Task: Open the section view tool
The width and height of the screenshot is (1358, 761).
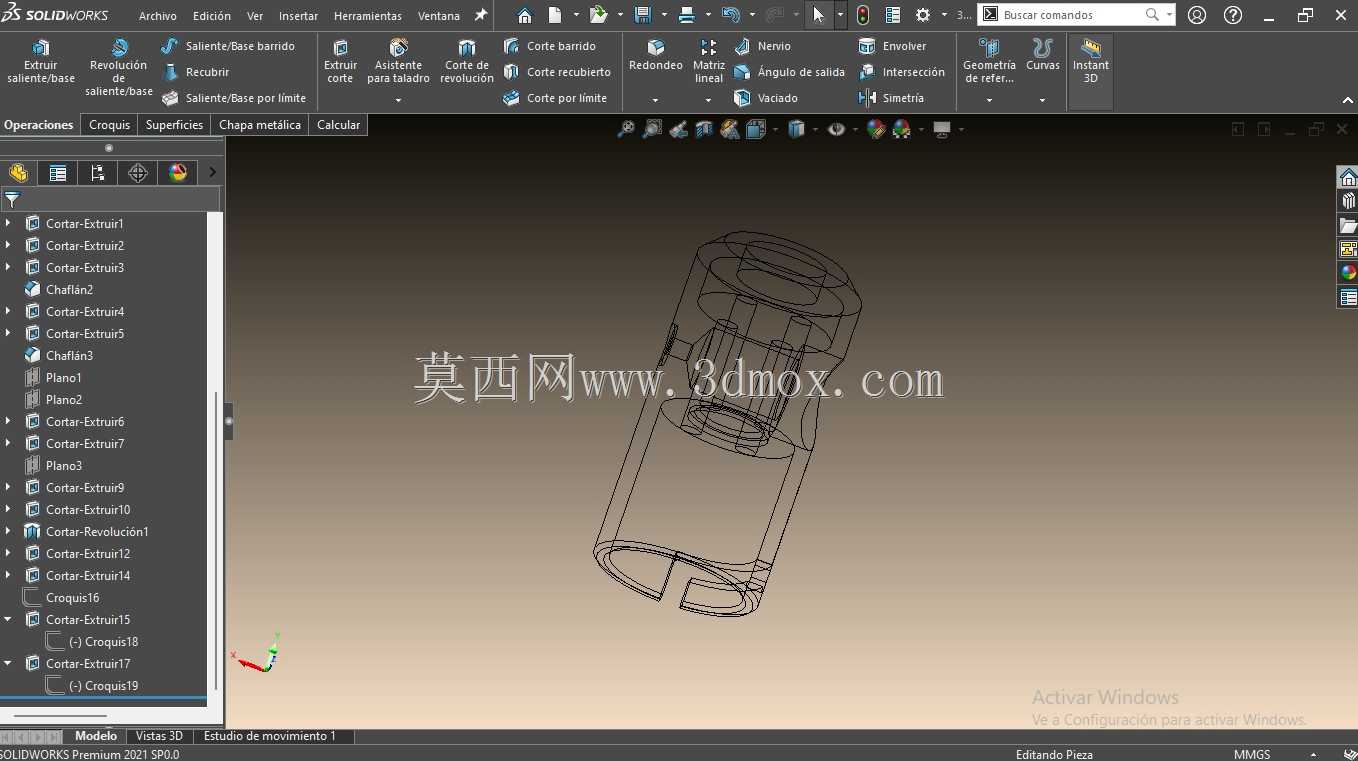Action: click(704, 129)
